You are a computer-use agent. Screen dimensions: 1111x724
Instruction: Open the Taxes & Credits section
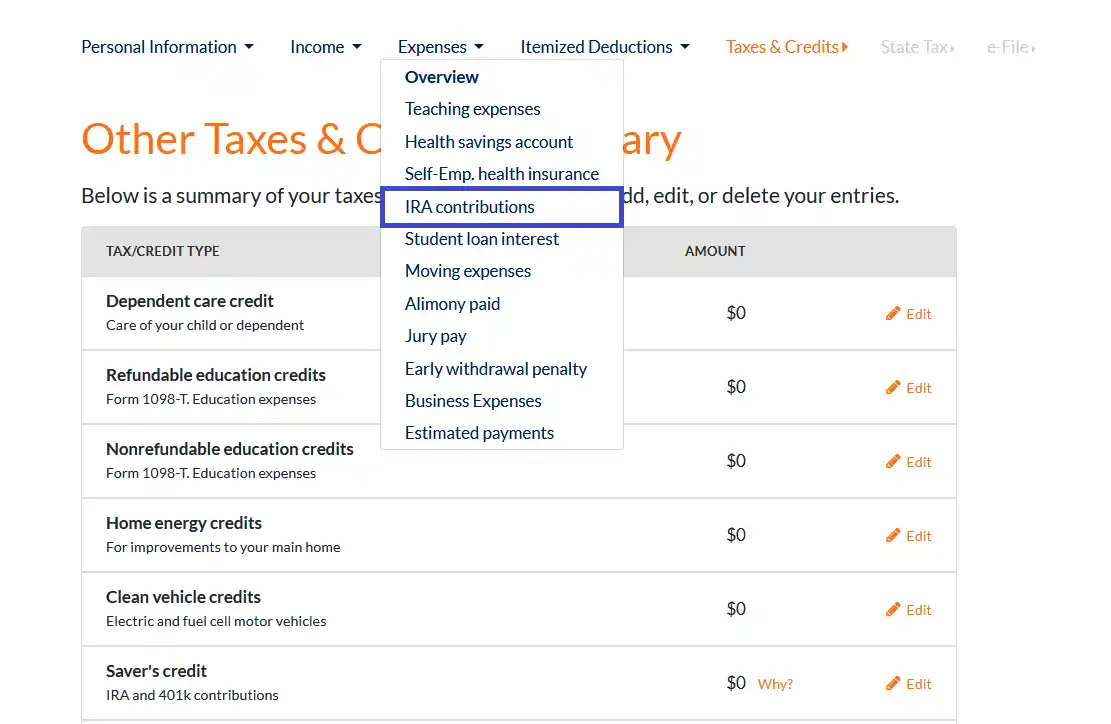[x=786, y=47]
